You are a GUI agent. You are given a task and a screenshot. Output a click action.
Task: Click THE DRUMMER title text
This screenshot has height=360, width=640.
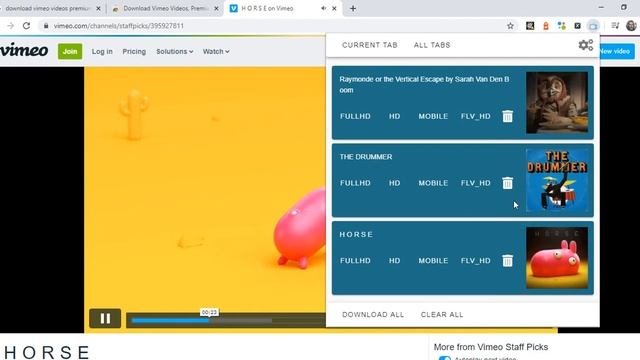pyautogui.click(x=366, y=157)
